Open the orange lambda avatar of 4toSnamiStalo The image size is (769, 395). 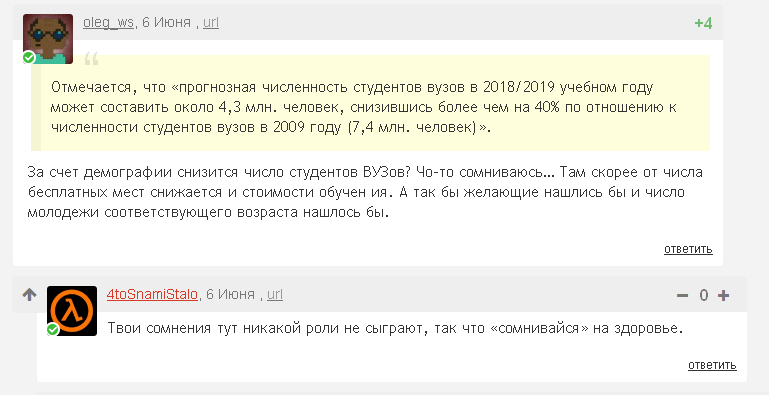tap(72, 311)
